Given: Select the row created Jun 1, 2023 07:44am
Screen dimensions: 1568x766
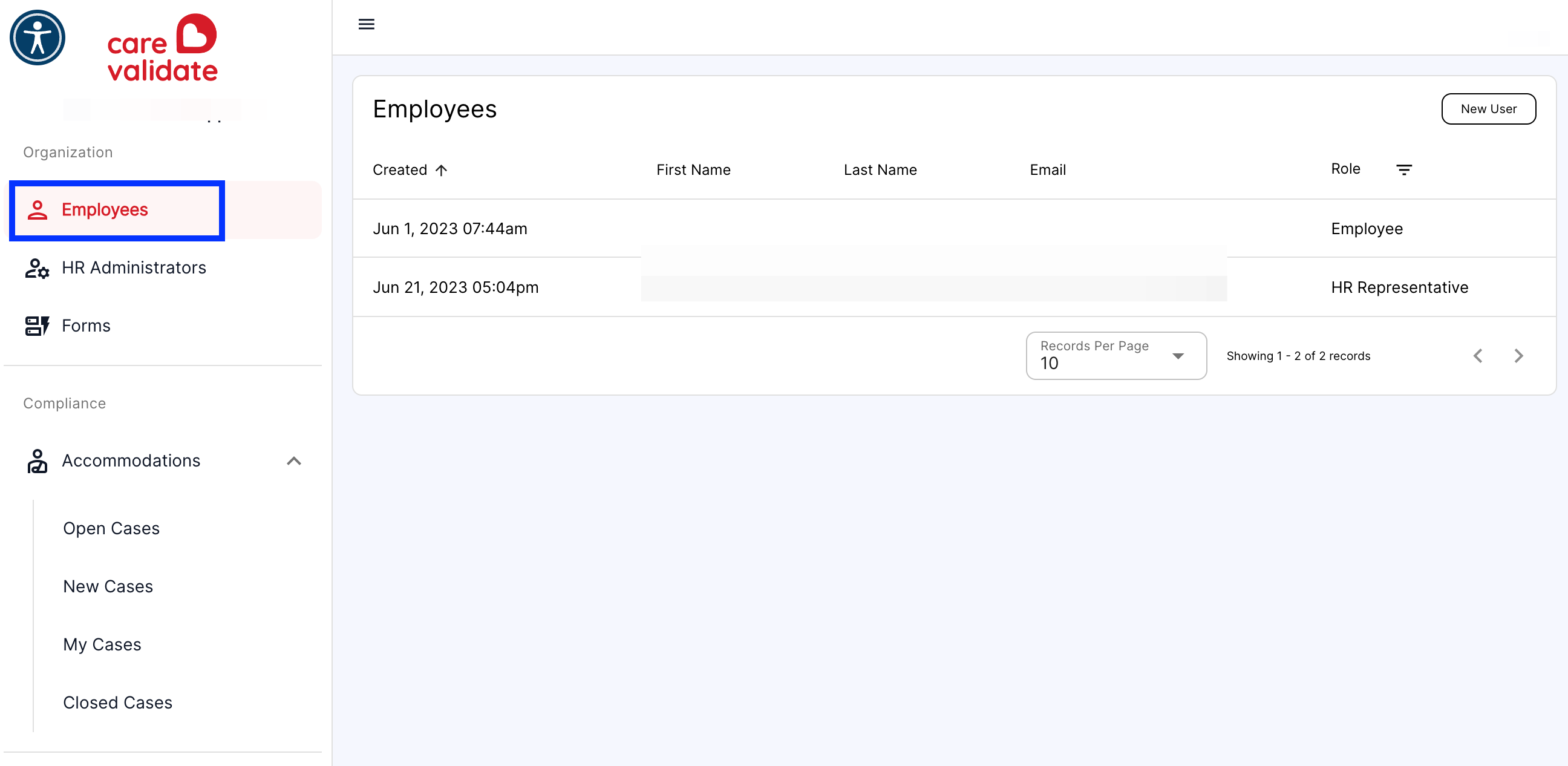Looking at the screenshot, I should point(955,229).
